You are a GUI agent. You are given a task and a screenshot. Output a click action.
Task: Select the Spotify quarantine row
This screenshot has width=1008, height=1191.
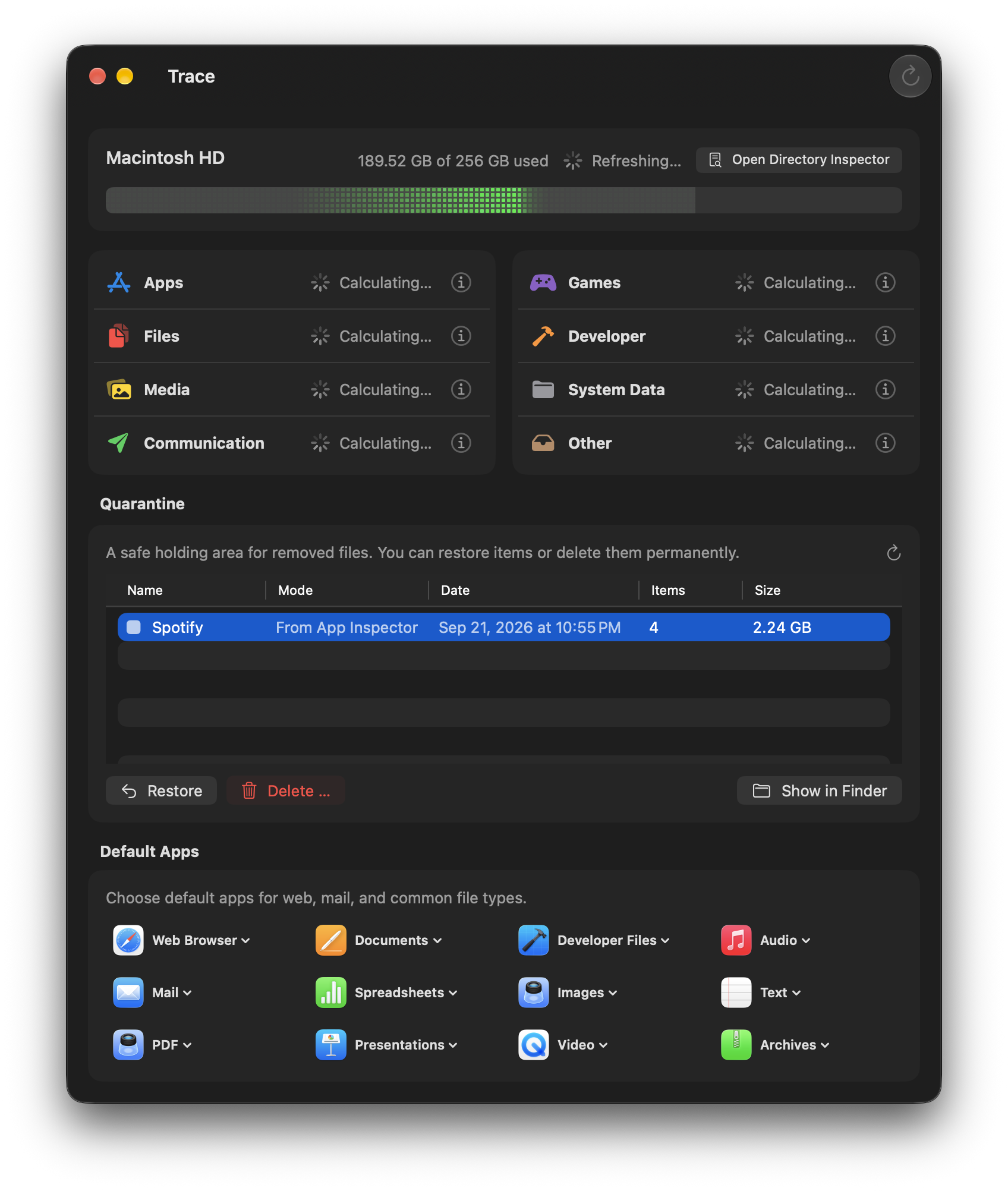coord(504,627)
